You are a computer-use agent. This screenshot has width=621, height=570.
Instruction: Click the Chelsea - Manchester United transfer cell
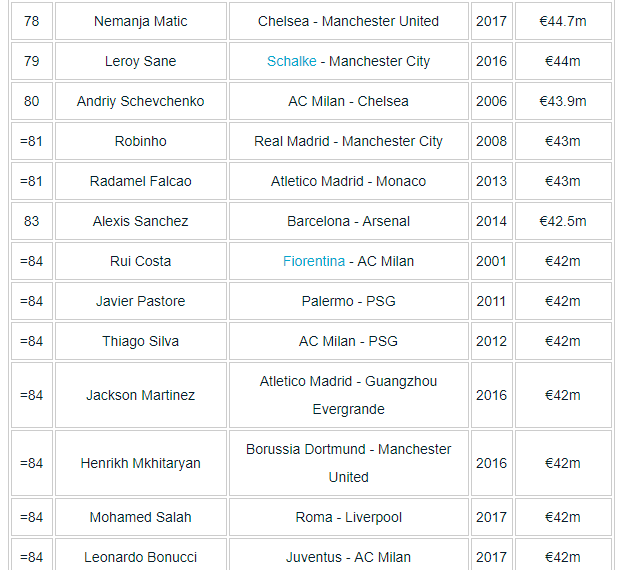348,21
